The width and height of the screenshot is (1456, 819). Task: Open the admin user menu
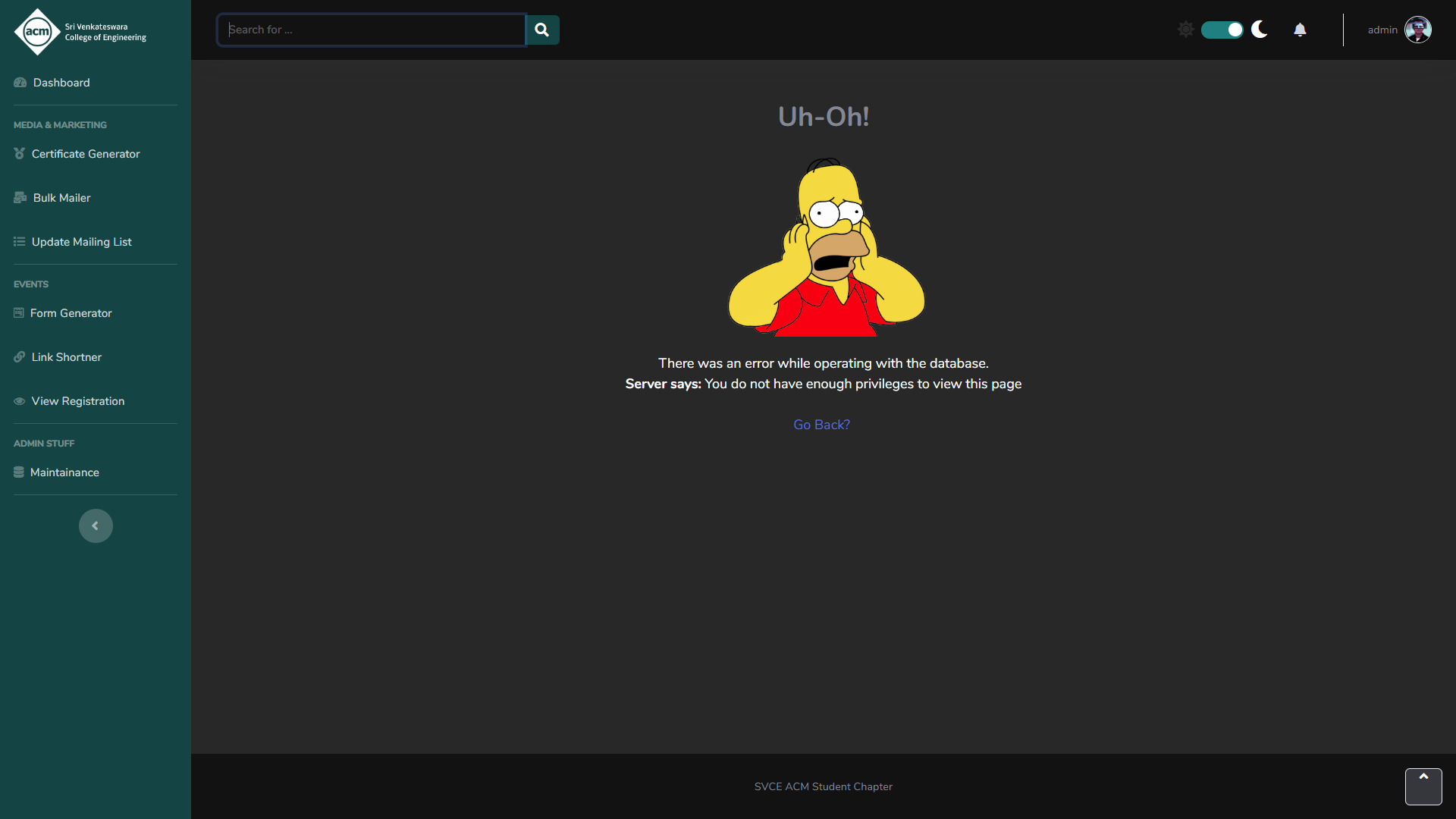[x=1382, y=30]
